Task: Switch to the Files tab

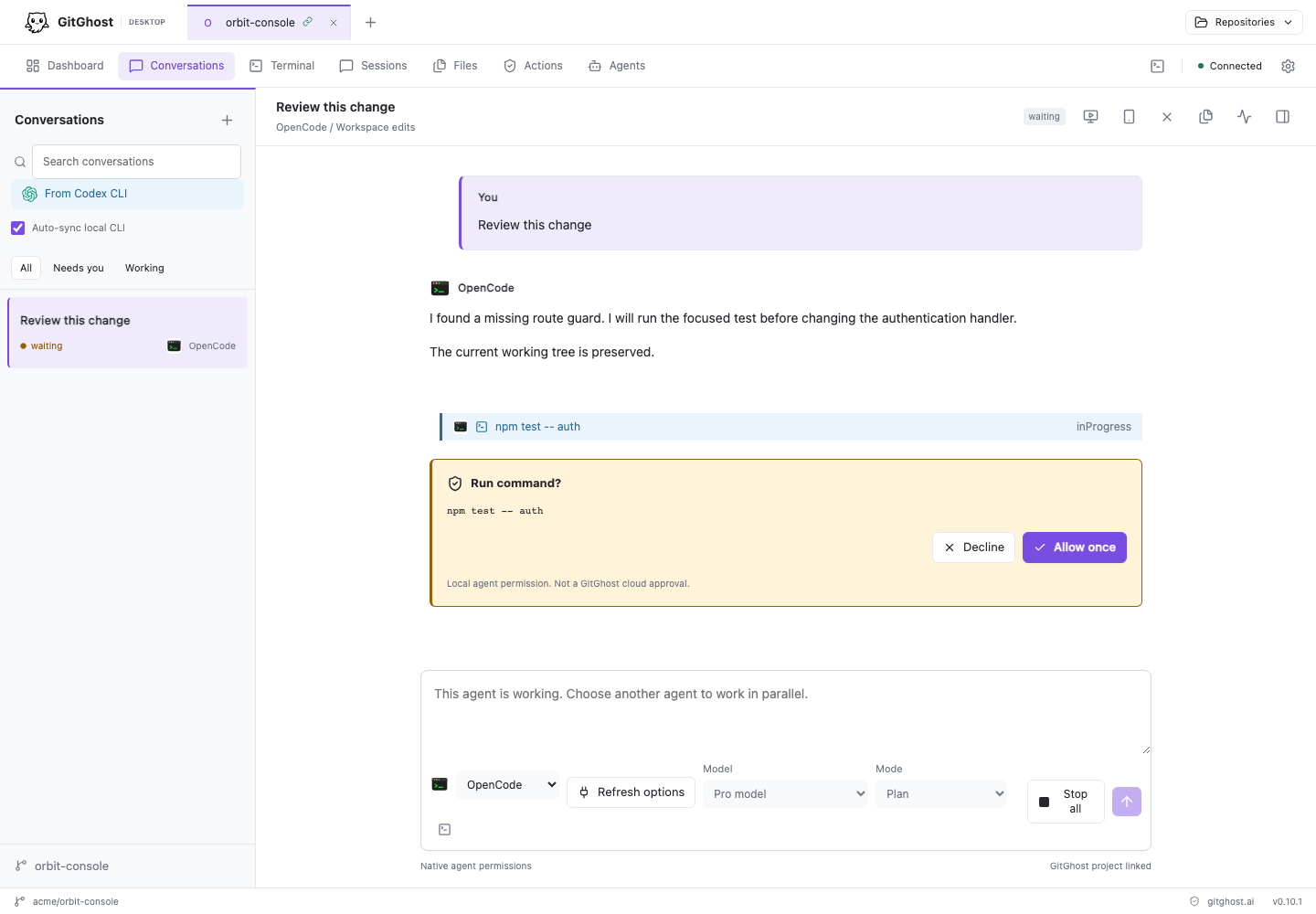Action: click(455, 66)
